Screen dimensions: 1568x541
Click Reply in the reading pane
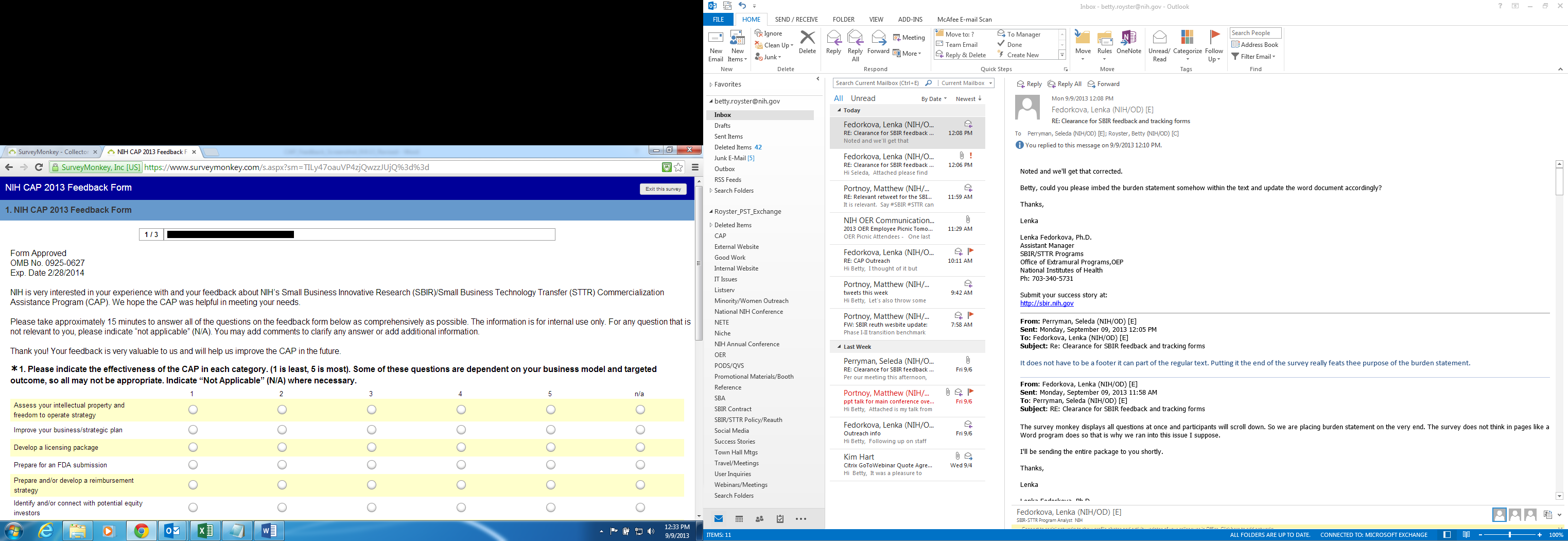pyautogui.click(x=1029, y=84)
